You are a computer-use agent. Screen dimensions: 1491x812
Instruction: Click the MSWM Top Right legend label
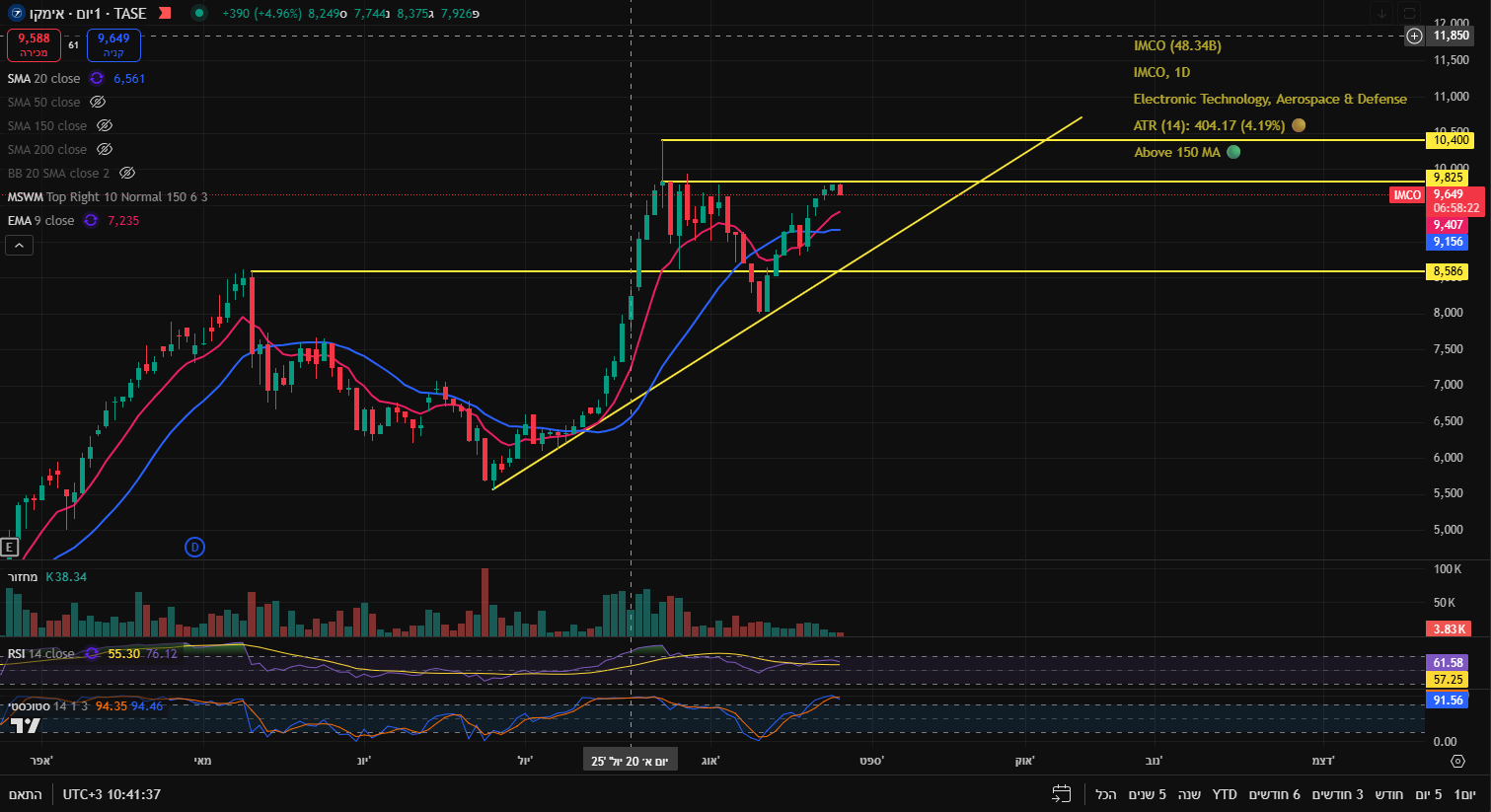tap(108, 197)
